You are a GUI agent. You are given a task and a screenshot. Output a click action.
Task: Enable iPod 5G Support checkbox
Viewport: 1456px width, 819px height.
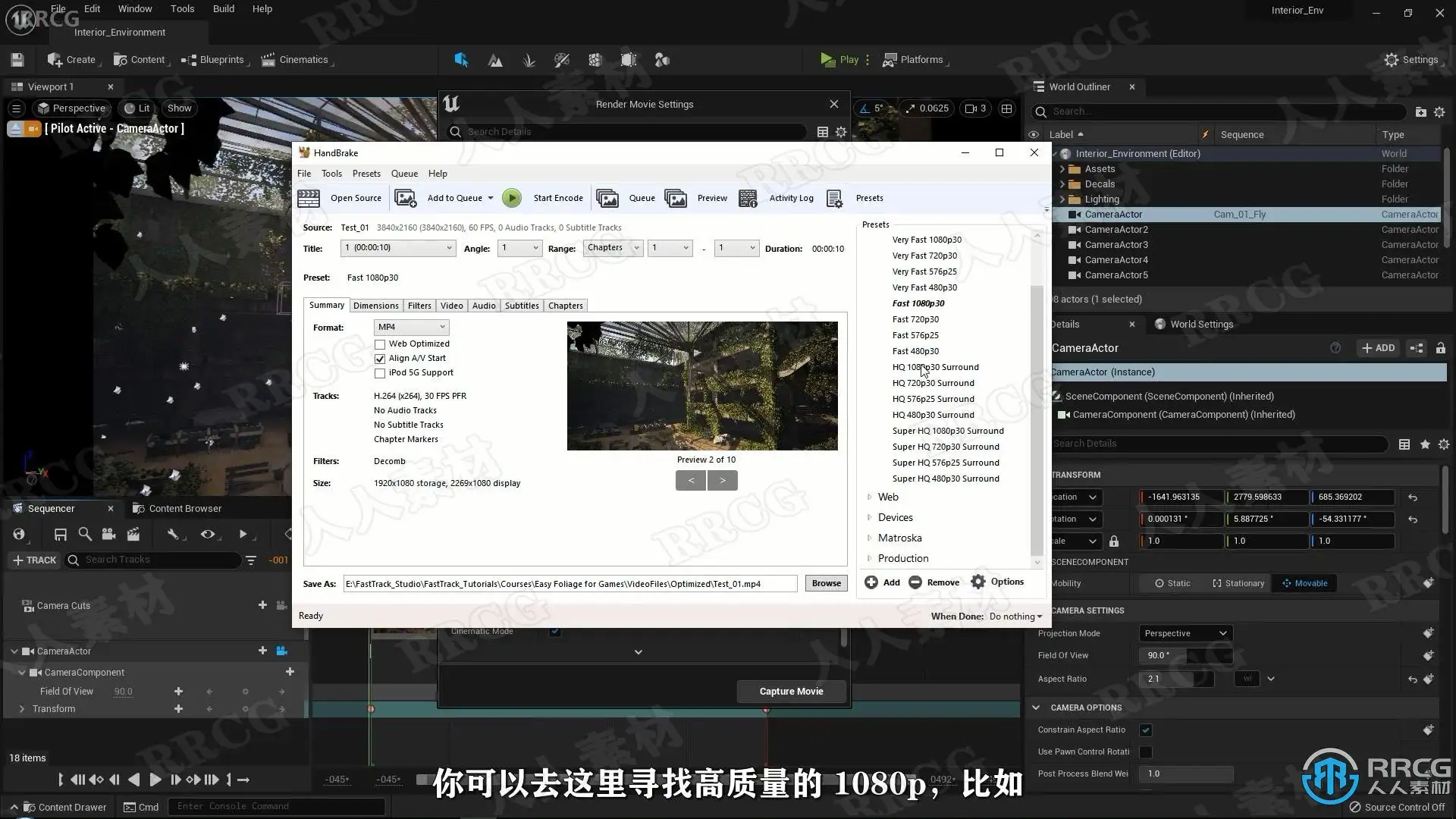(380, 373)
